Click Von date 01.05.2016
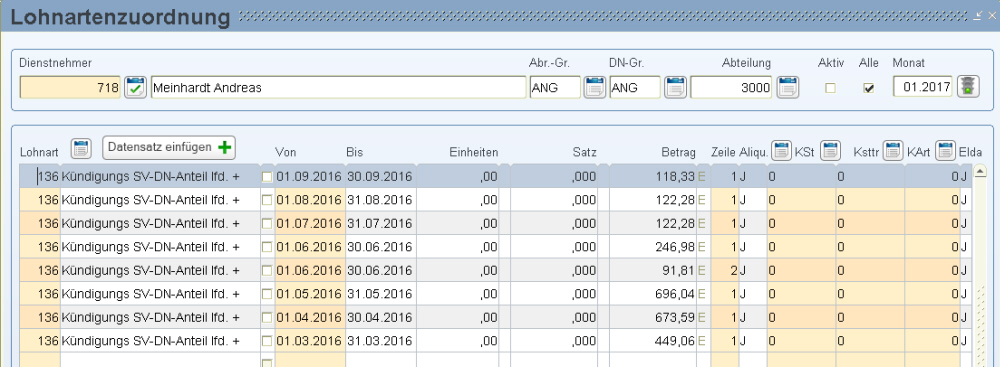Viewport: 1000px width, 367px height. 310,294
